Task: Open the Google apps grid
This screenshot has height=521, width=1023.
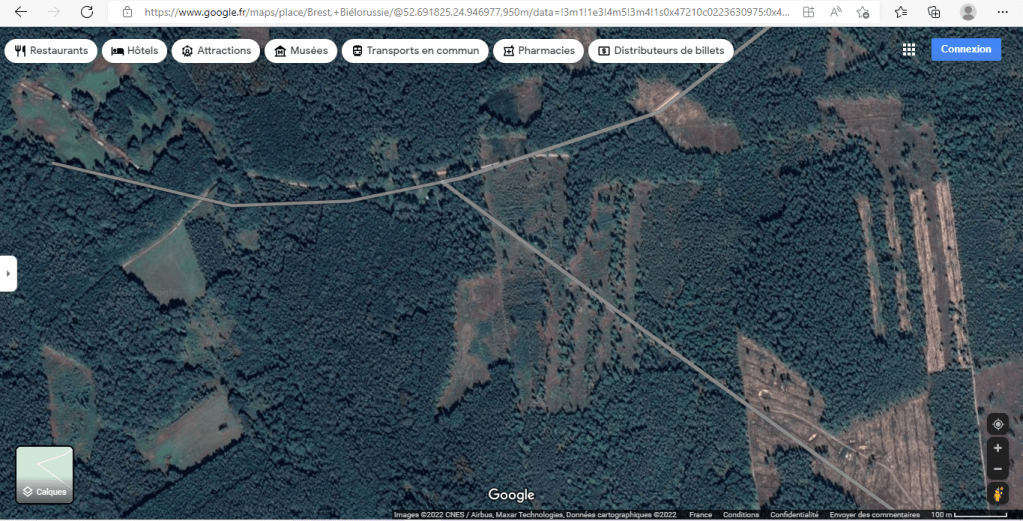Action: (908, 50)
